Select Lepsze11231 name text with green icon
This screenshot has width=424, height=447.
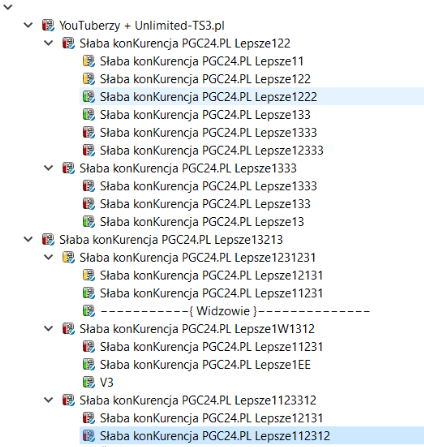point(212,293)
